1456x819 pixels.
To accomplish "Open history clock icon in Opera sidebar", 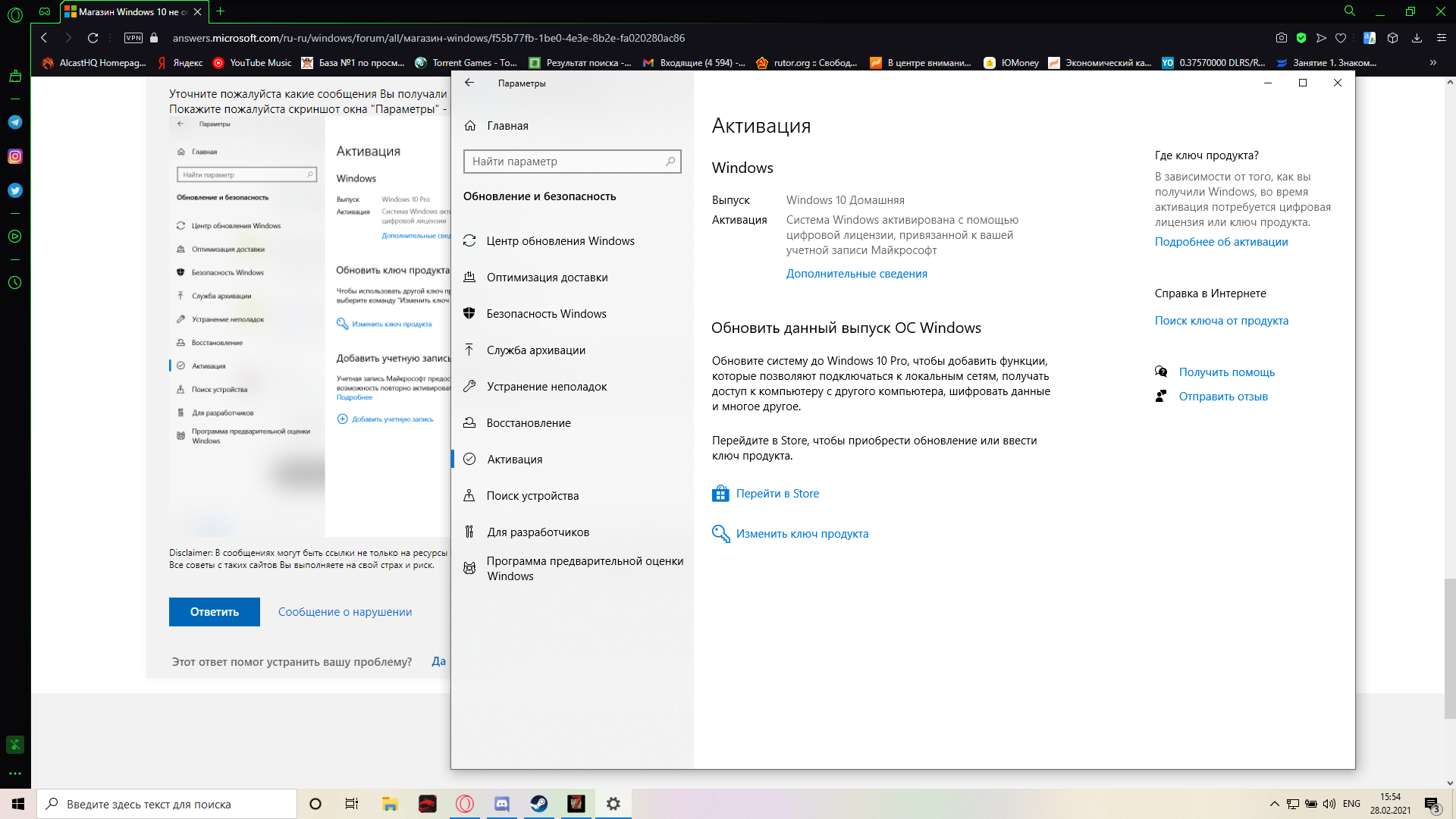I will tap(15, 283).
